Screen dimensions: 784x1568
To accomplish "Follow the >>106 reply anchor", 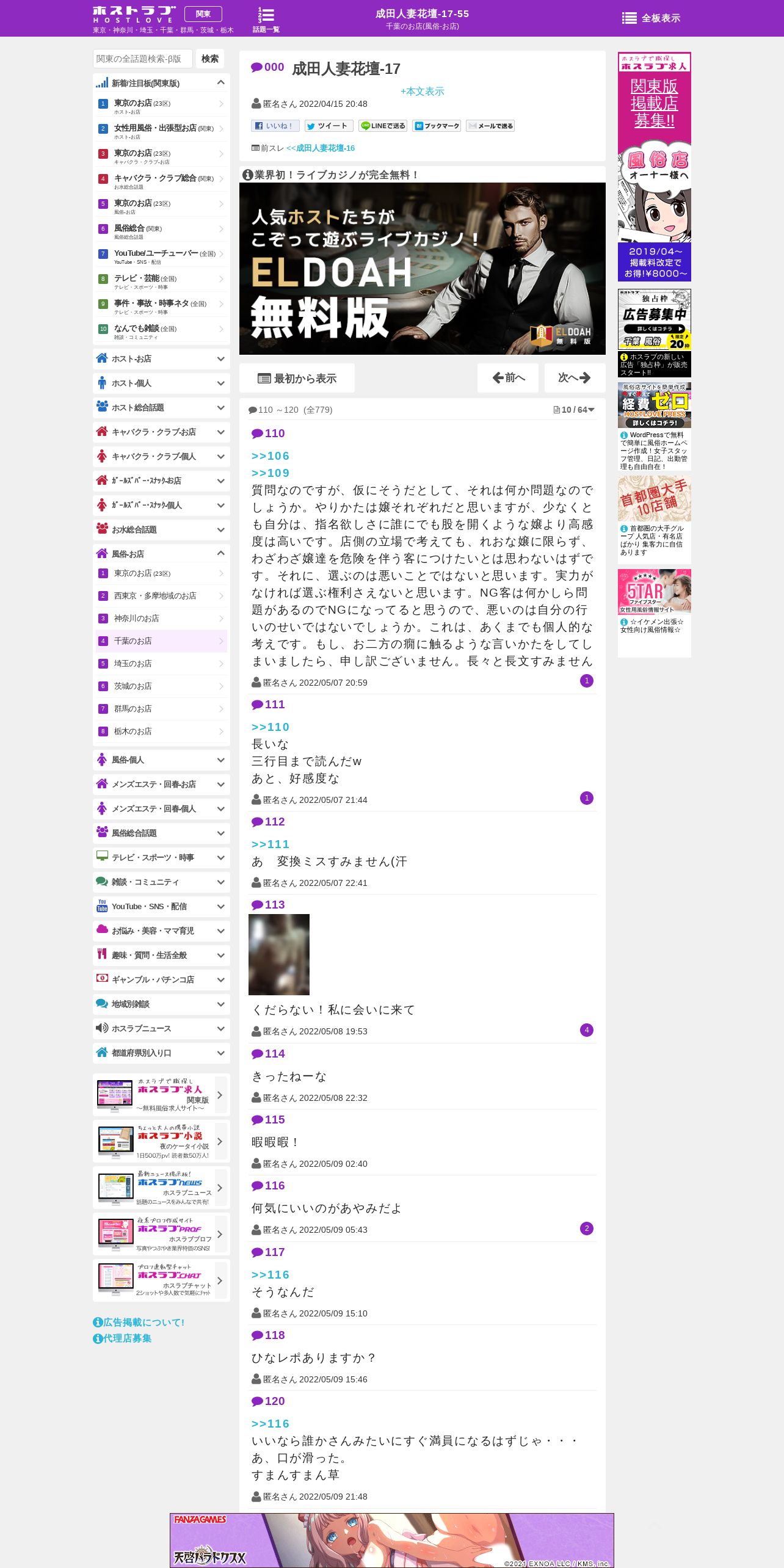I will point(270,456).
